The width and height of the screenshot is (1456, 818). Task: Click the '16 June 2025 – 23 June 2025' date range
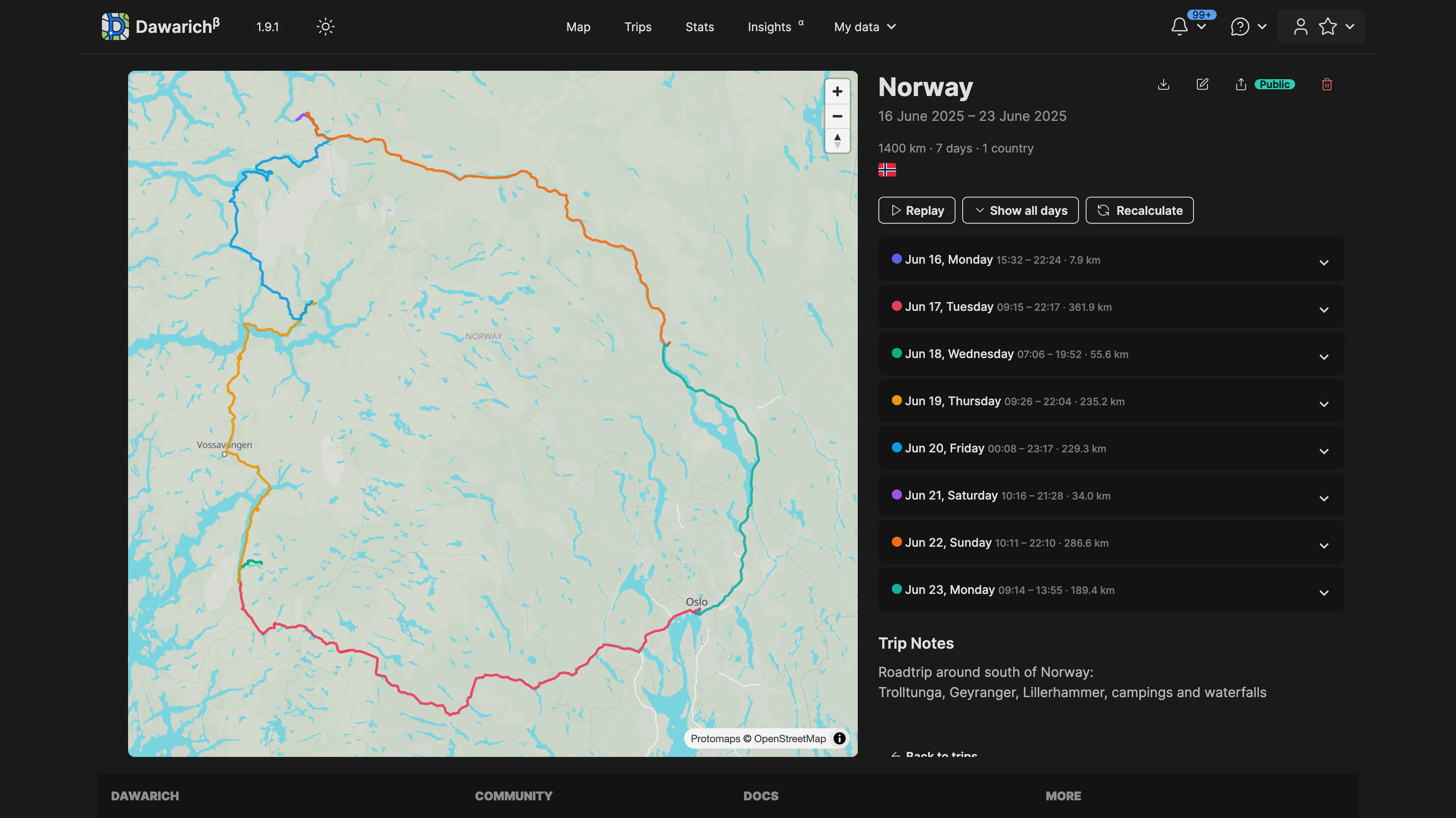pyautogui.click(x=972, y=116)
